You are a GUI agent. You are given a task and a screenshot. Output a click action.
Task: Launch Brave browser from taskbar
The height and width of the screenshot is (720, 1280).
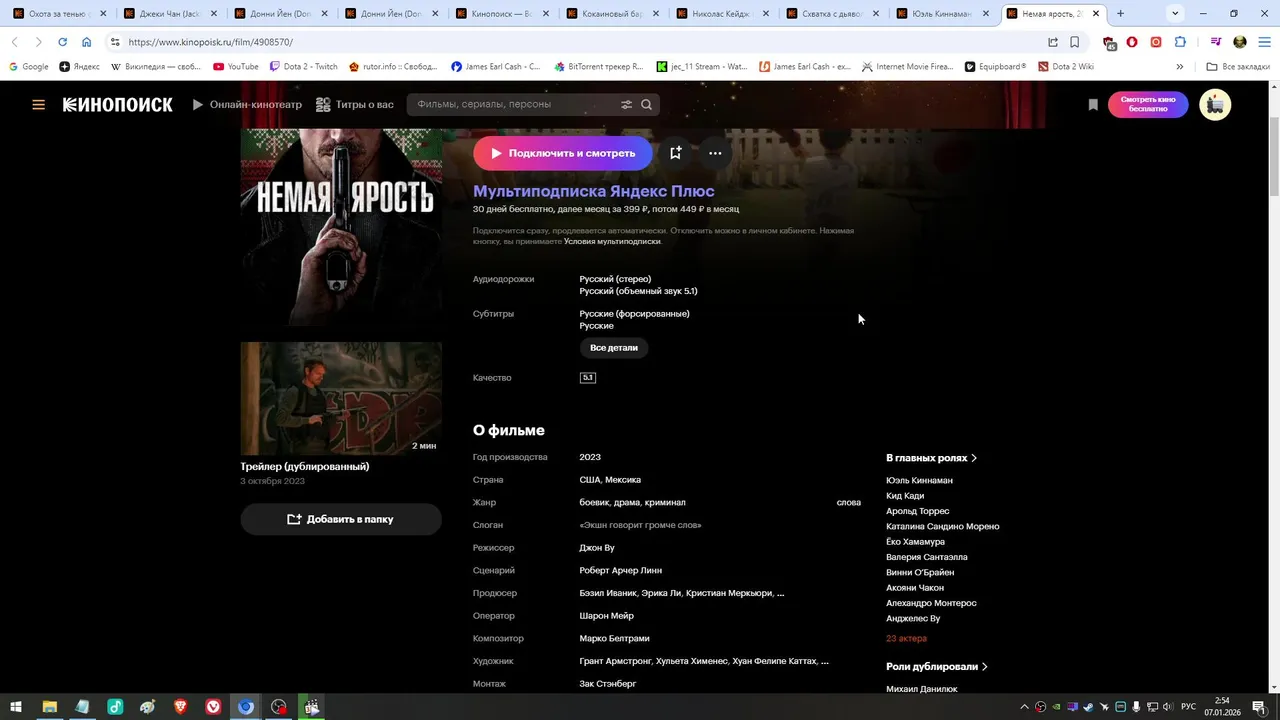(x=181, y=707)
